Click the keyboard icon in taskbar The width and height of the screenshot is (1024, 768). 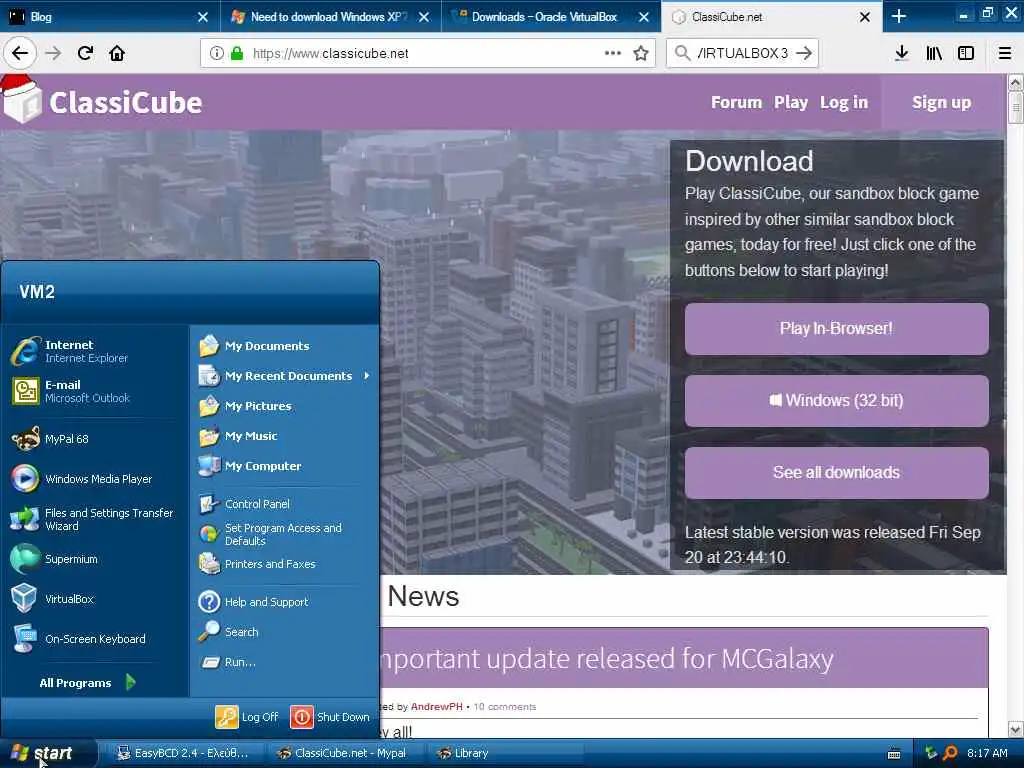pos(894,754)
